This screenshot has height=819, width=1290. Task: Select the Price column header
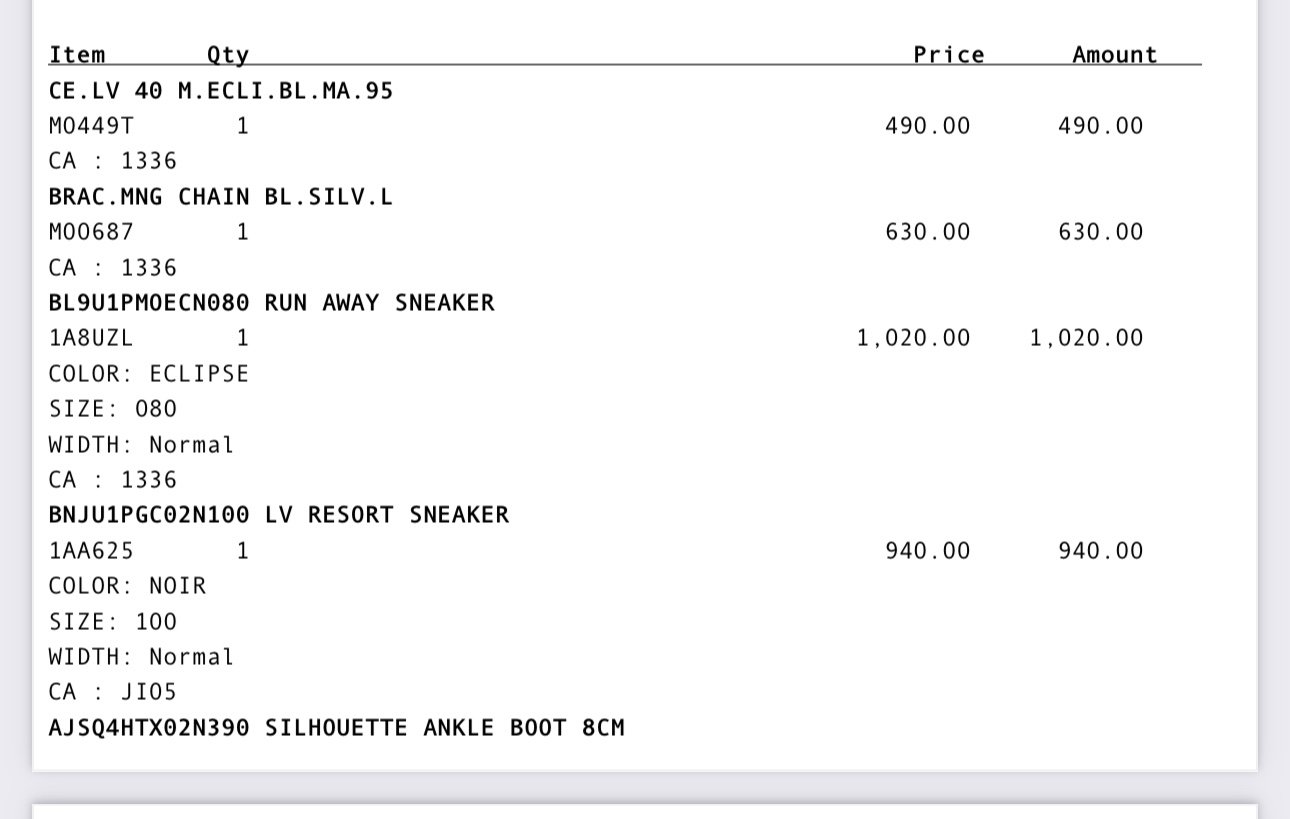949,54
